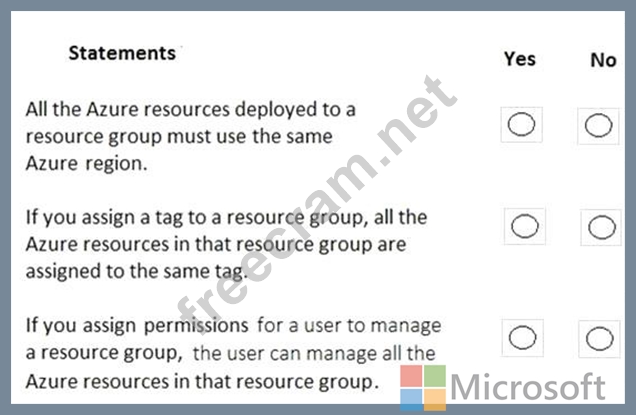This screenshot has width=636, height=415.
Task: Click the Yes column header
Action: (x=520, y=59)
